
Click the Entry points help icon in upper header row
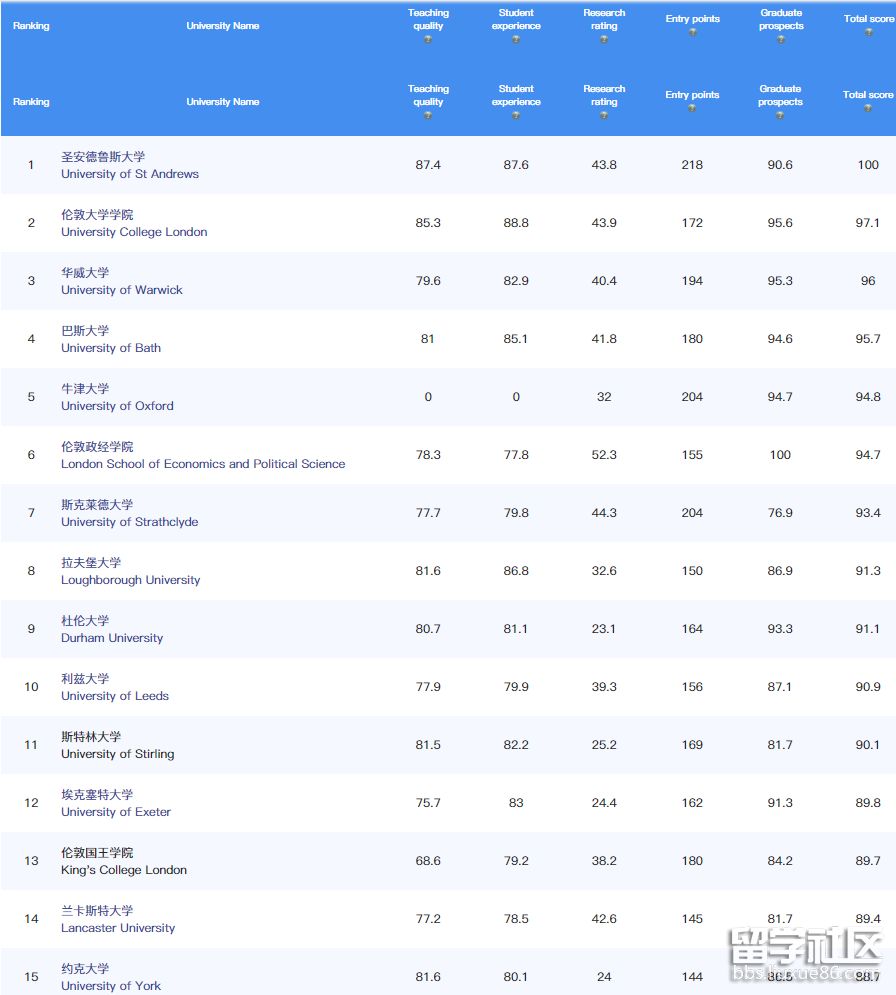692,32
